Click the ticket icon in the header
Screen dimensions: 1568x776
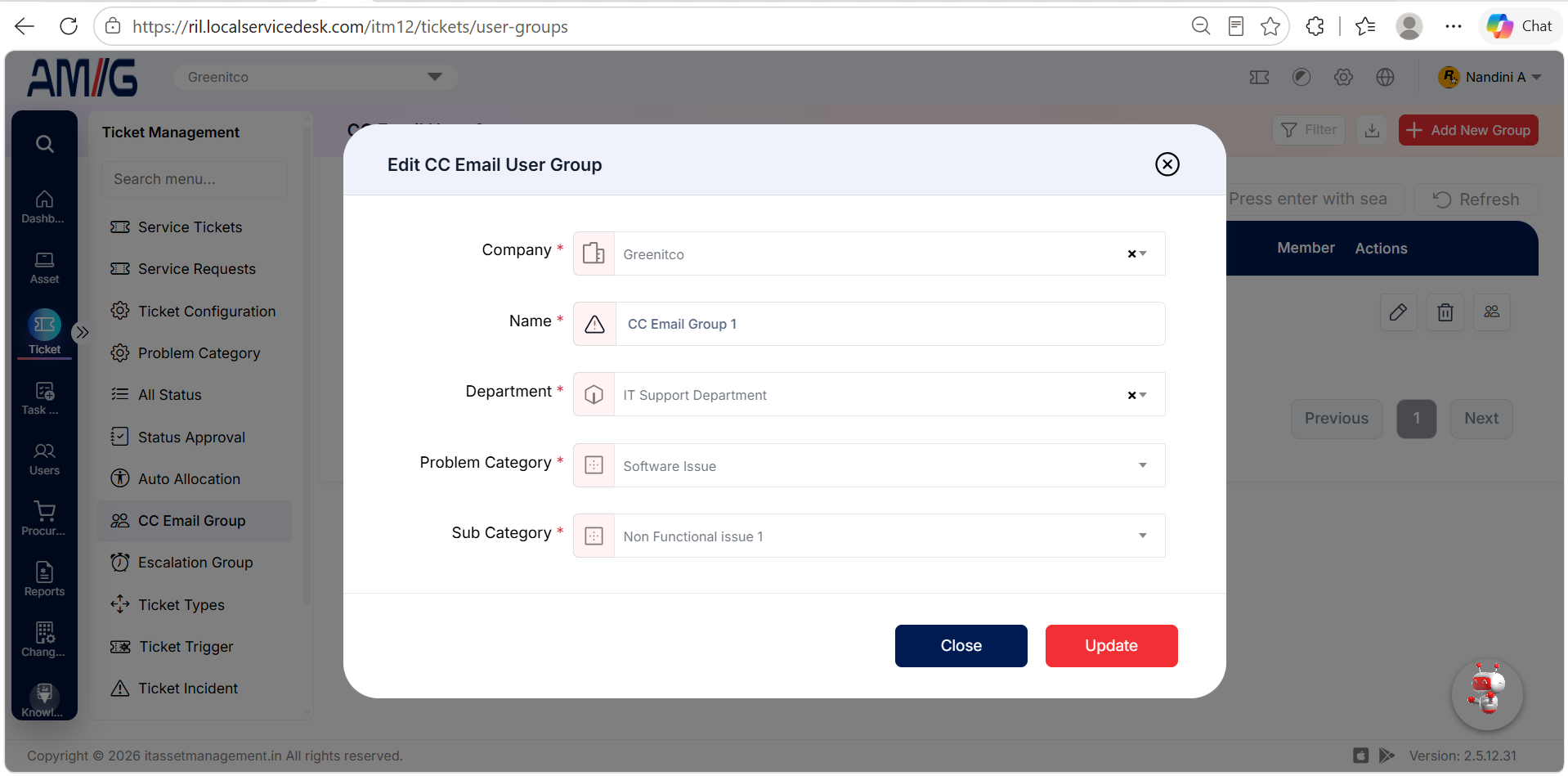1259,77
